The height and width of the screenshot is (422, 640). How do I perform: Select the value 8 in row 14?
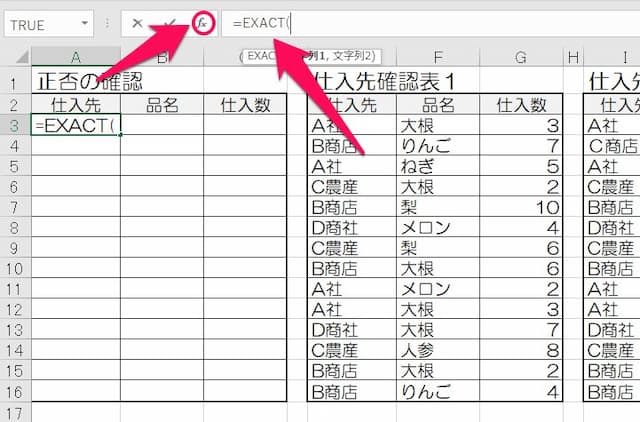pyautogui.click(x=521, y=350)
